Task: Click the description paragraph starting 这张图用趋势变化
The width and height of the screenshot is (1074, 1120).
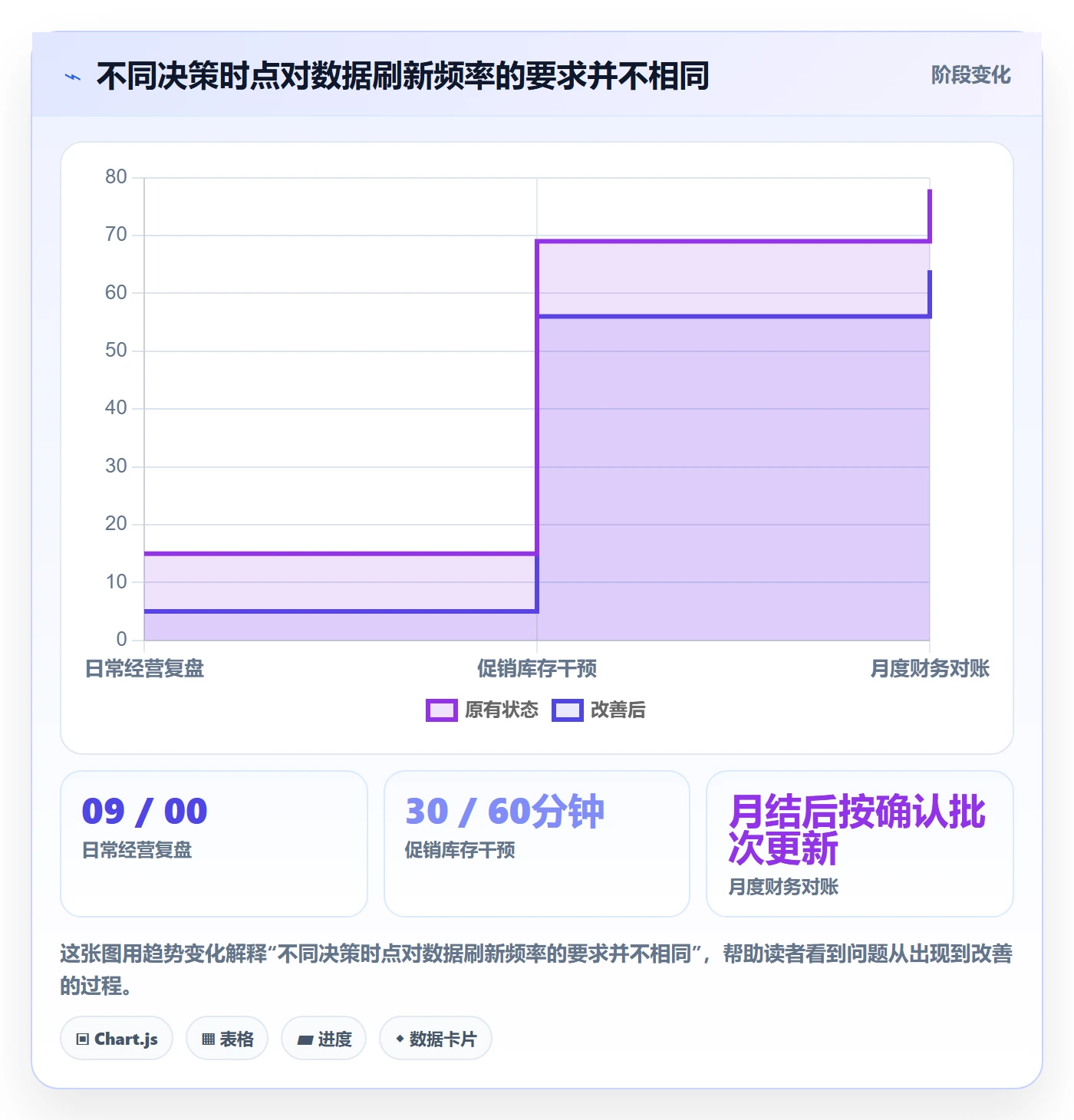Action: 536,970
